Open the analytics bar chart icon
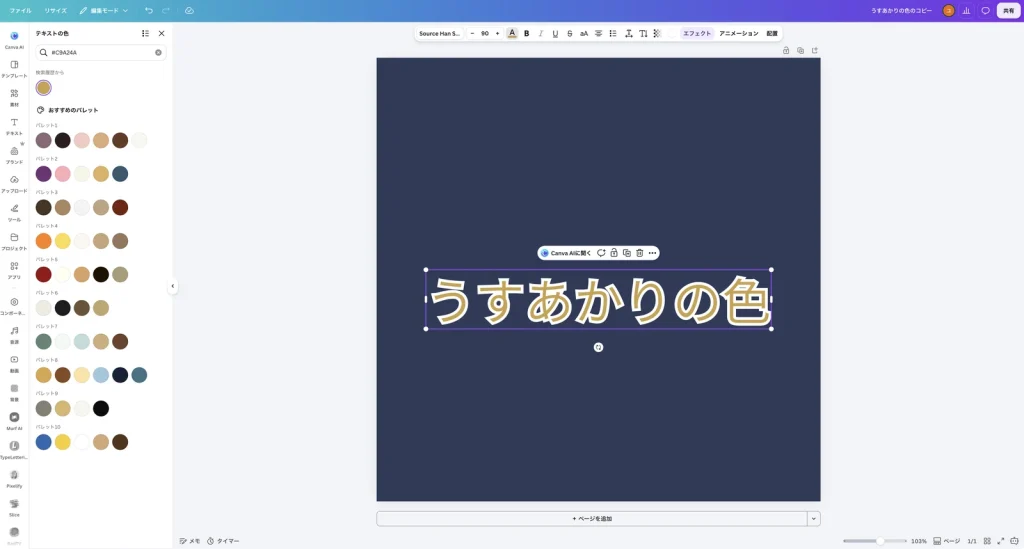Viewport: 1024px width, 549px height. (967, 10)
